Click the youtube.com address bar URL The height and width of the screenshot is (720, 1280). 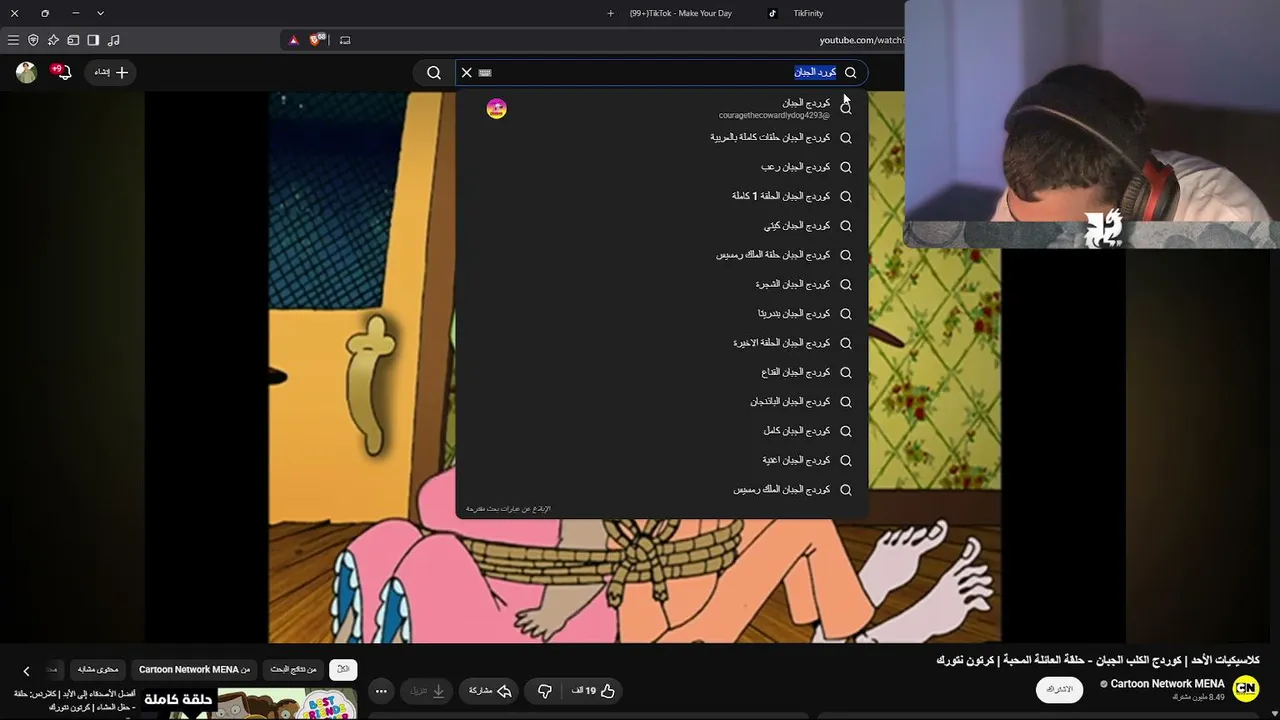(x=861, y=40)
